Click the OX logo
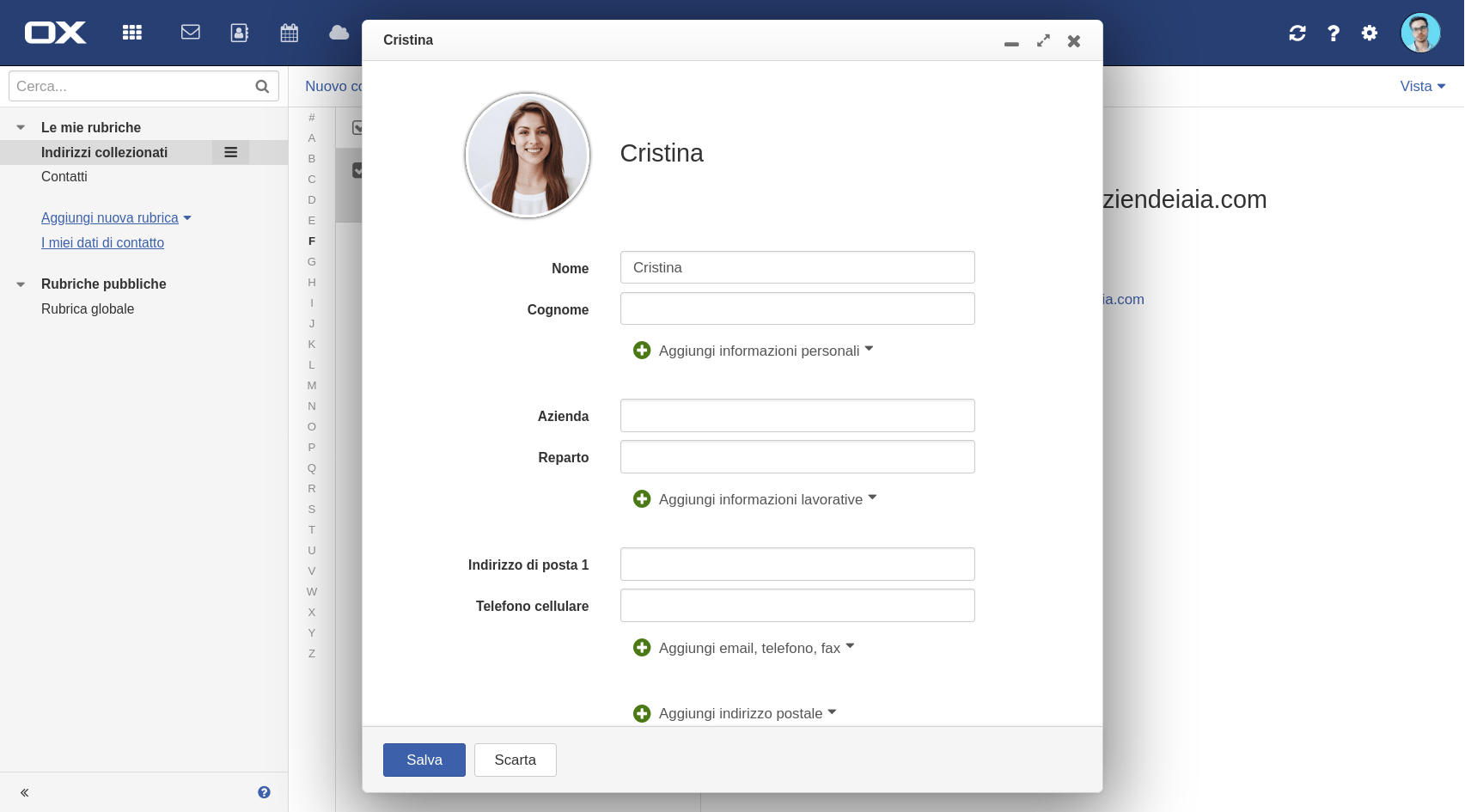This screenshot has width=1465, height=812. coord(55,33)
